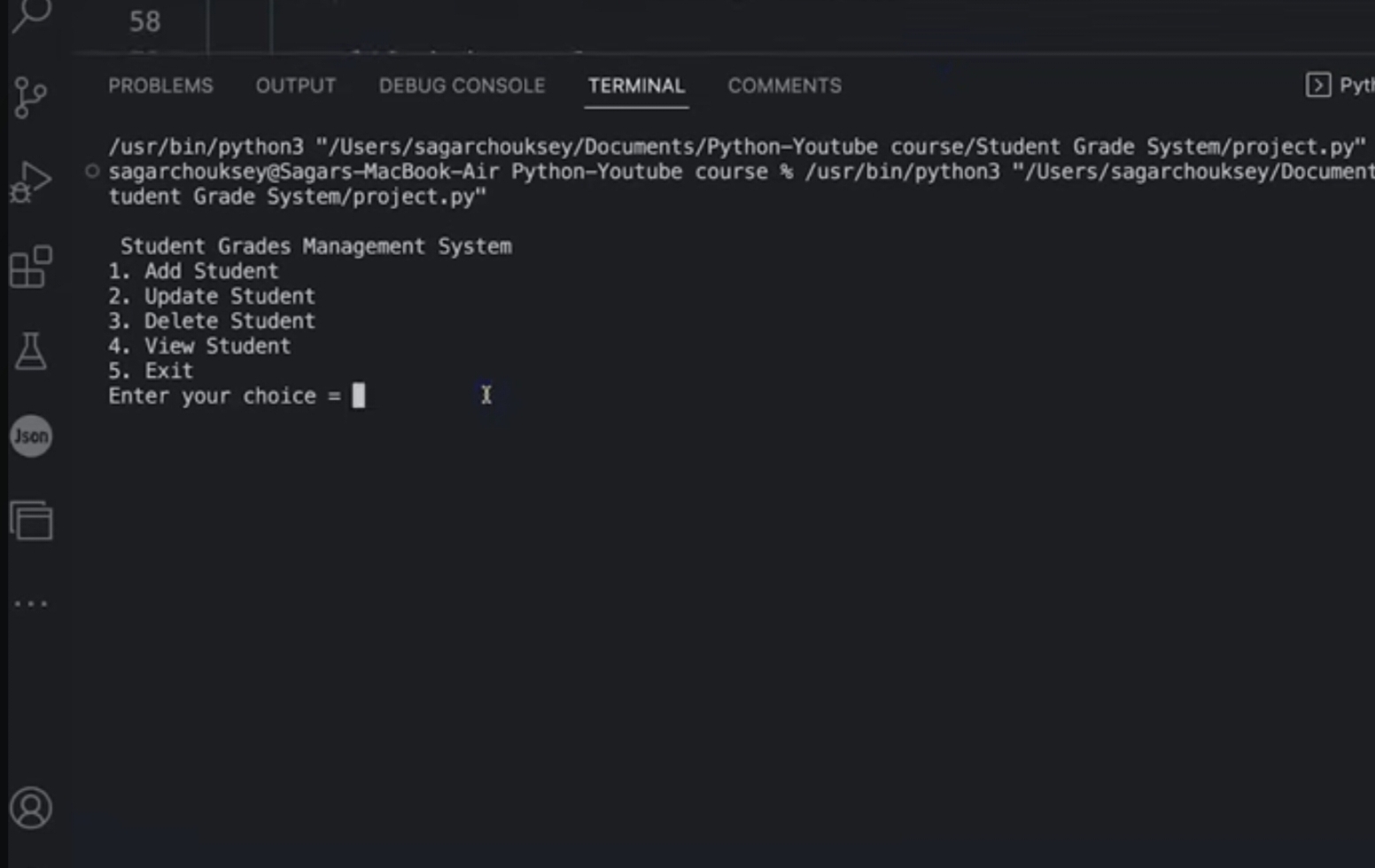The width and height of the screenshot is (1375, 868).
Task: Open the editor layouts sidebar icon
Action: (x=31, y=522)
